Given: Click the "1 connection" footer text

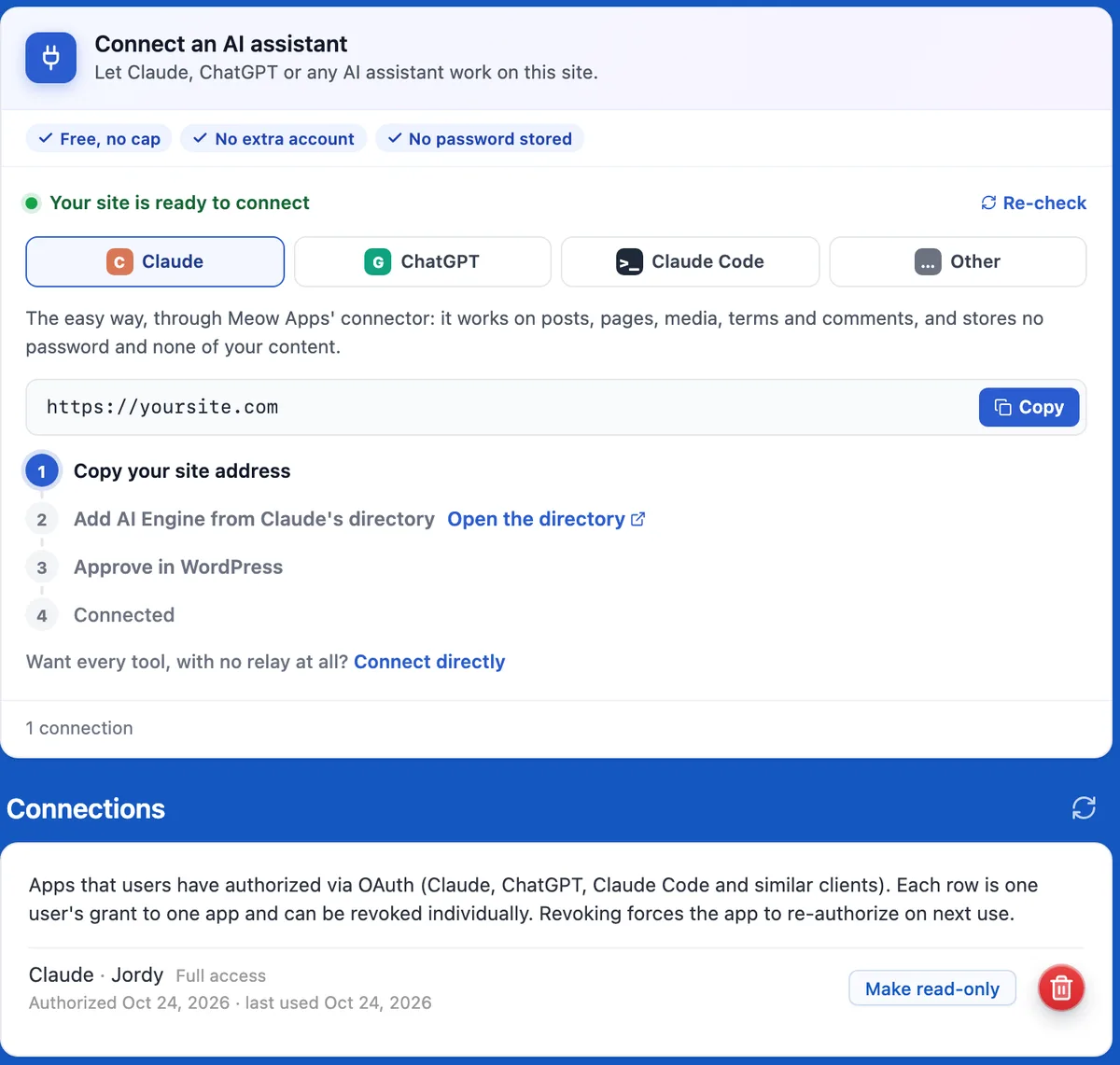Looking at the screenshot, I should pos(79,728).
